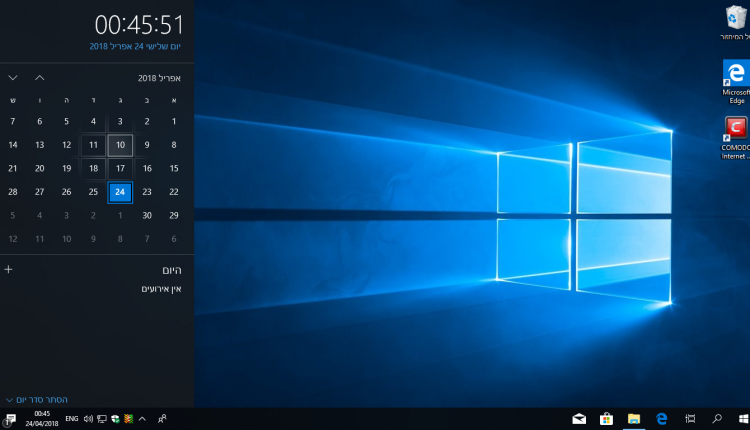
Task: Select April 9 in the calendar
Action: point(147,145)
